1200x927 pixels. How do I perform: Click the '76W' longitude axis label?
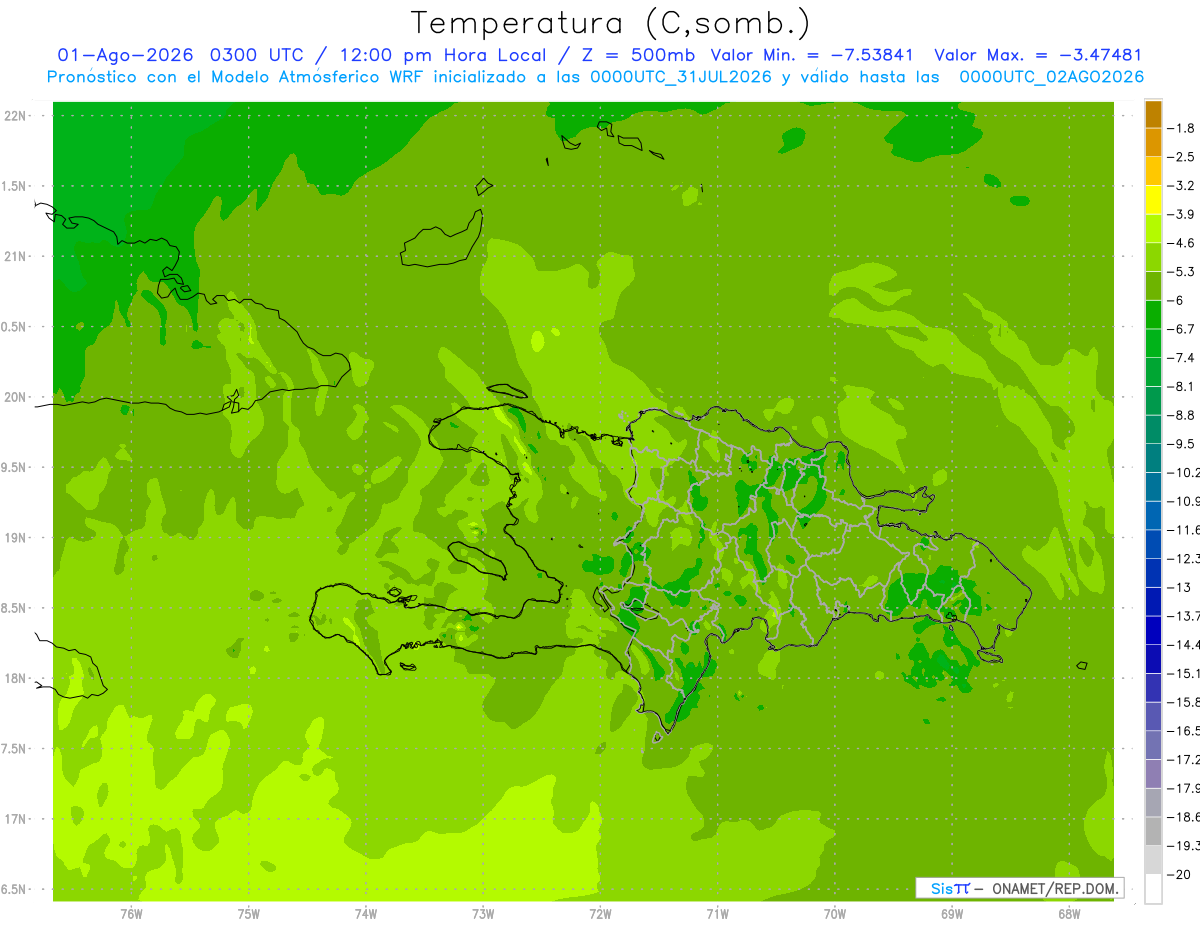click(x=131, y=914)
